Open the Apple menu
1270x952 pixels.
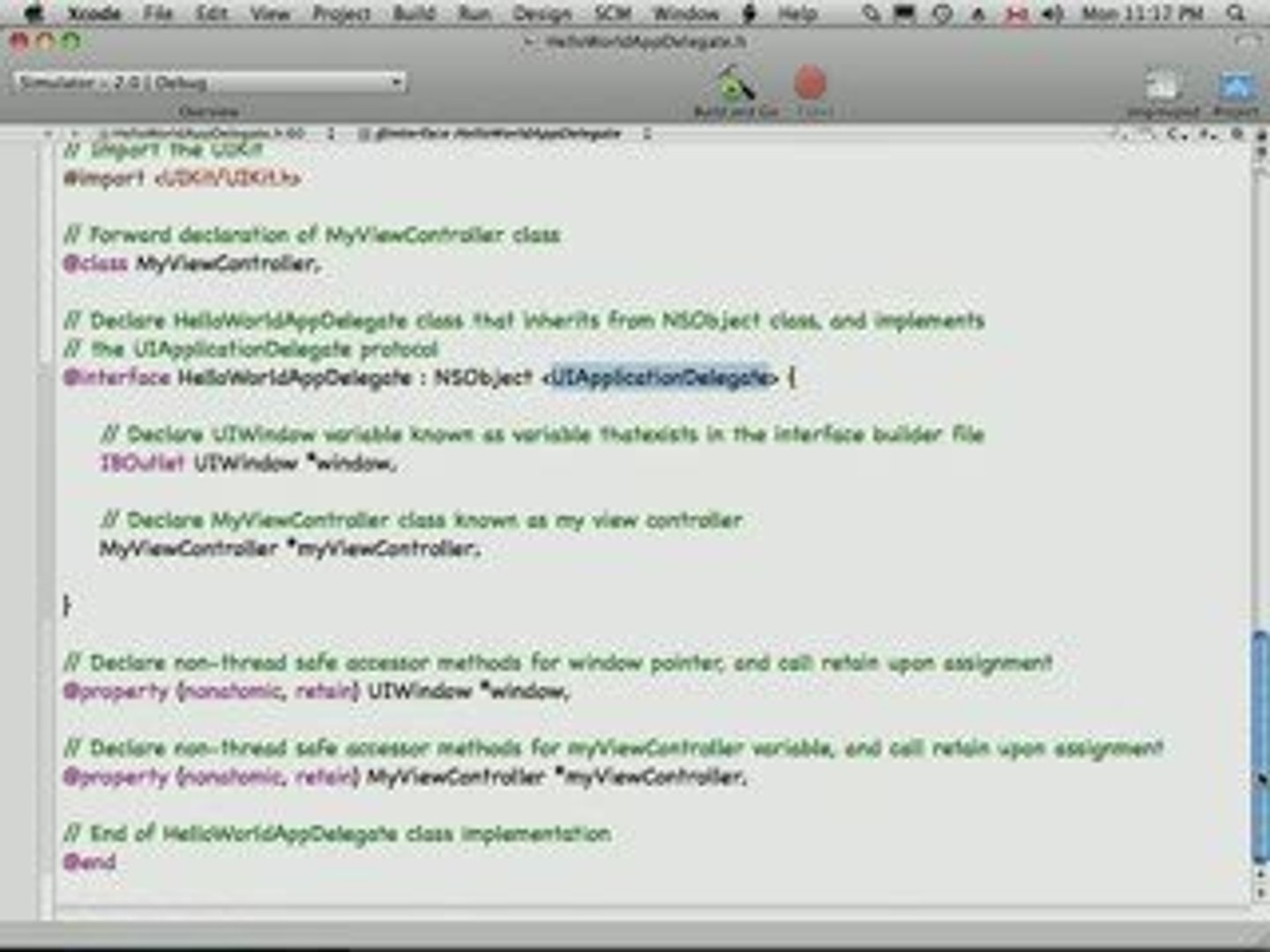click(x=34, y=12)
